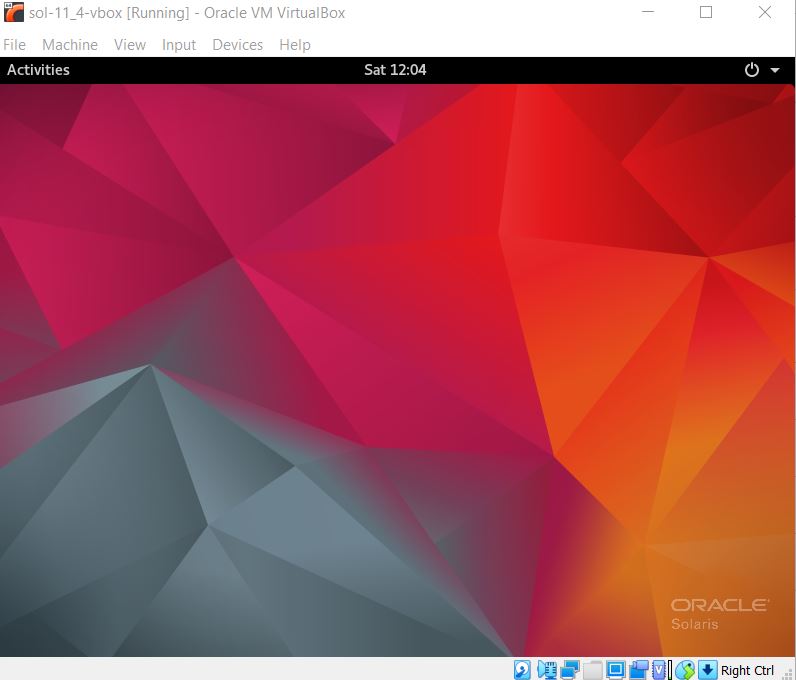Screen dimensions: 796x680
Task: Click the Solaris power icon in top bar
Action: (x=751, y=70)
